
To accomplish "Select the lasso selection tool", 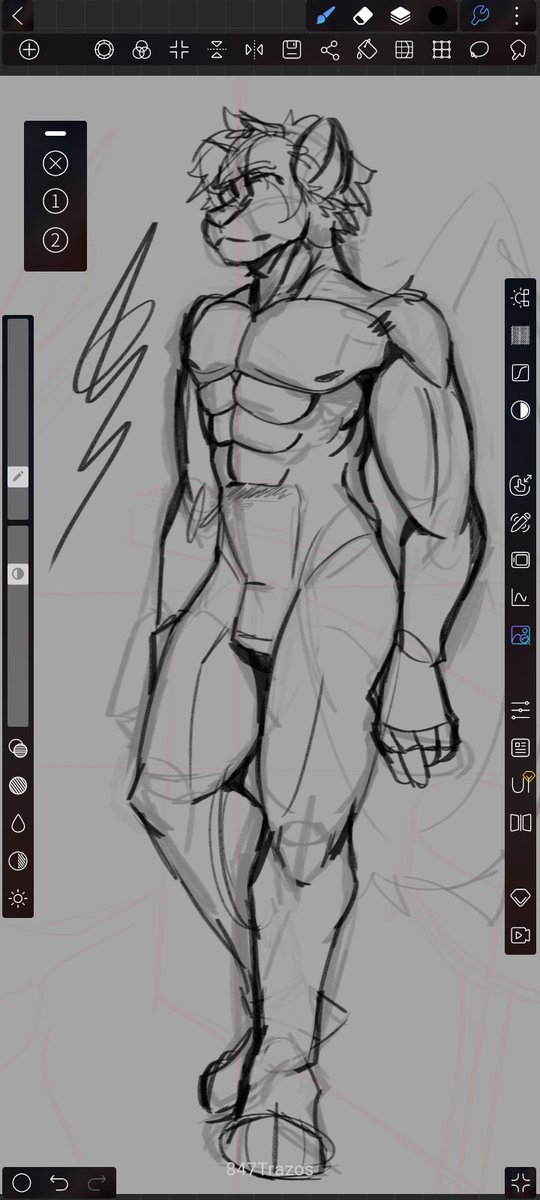I will coord(479,50).
